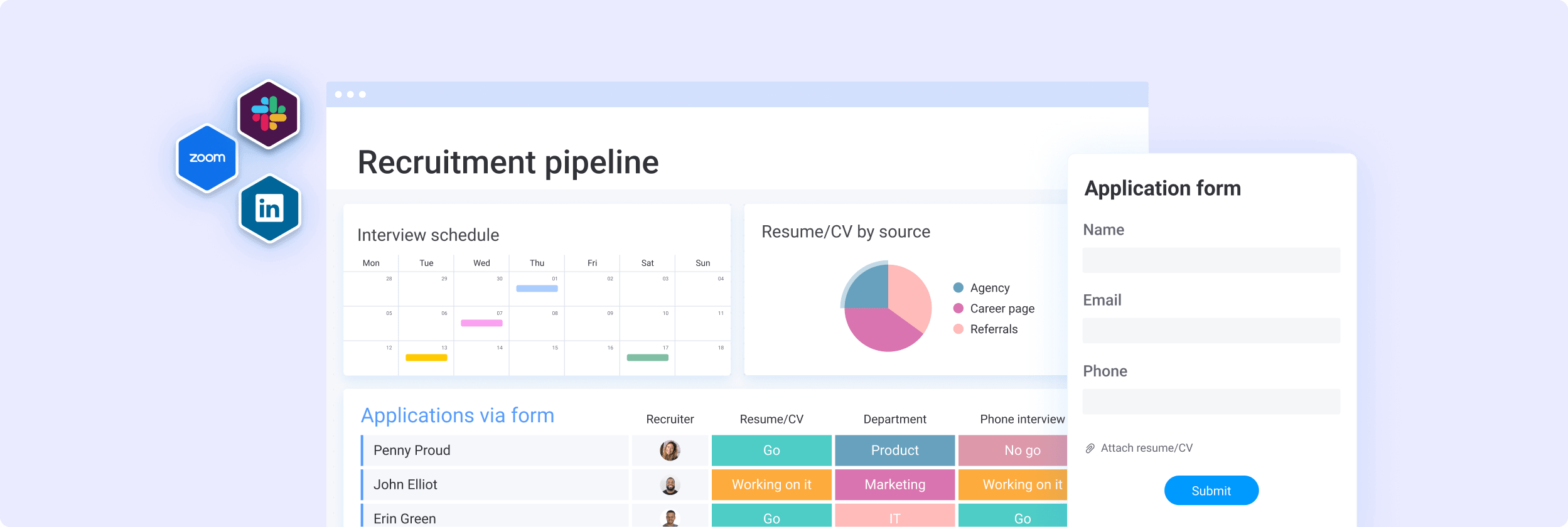This screenshot has height=527, width=1568.
Task: Click the Referrals legend label
Action: [x=994, y=329]
